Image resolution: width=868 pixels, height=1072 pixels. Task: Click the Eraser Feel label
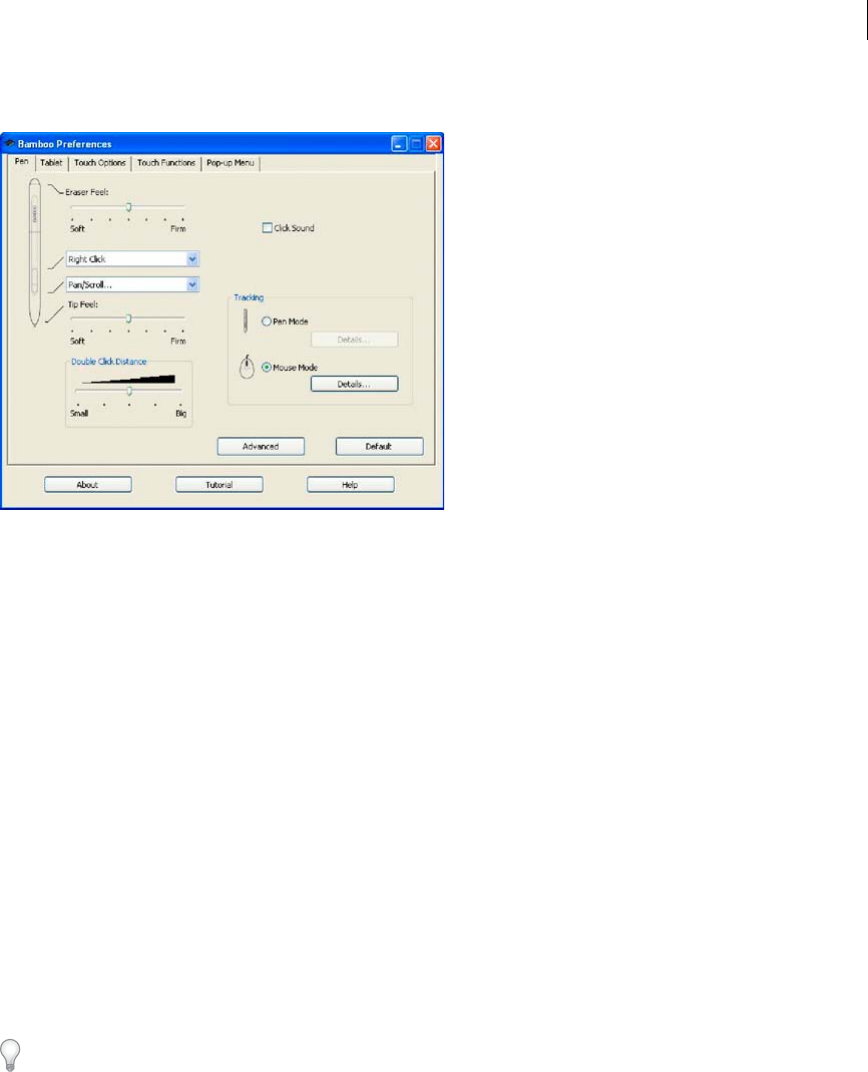(87, 192)
